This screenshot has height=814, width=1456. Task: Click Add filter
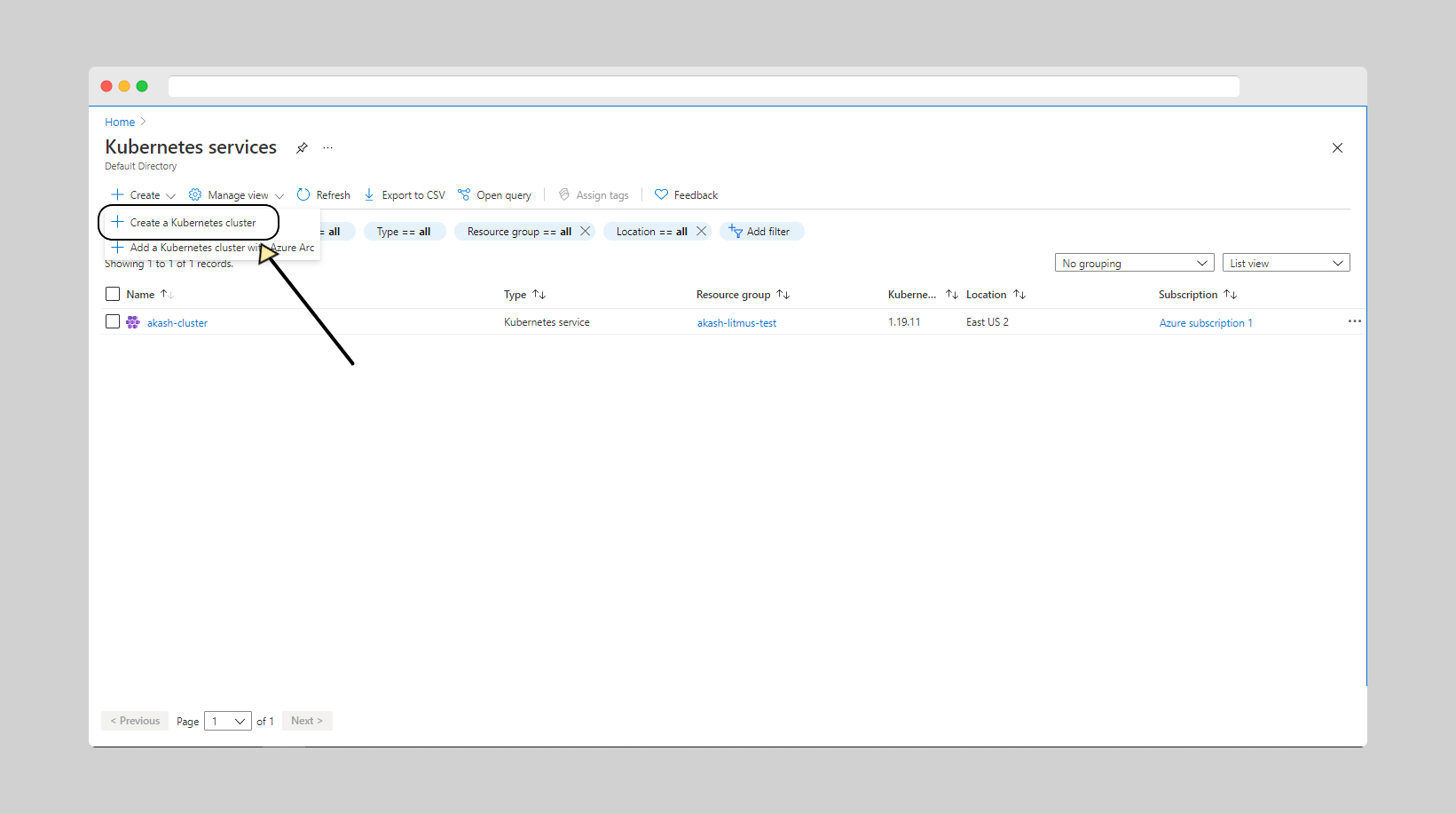coord(761,232)
